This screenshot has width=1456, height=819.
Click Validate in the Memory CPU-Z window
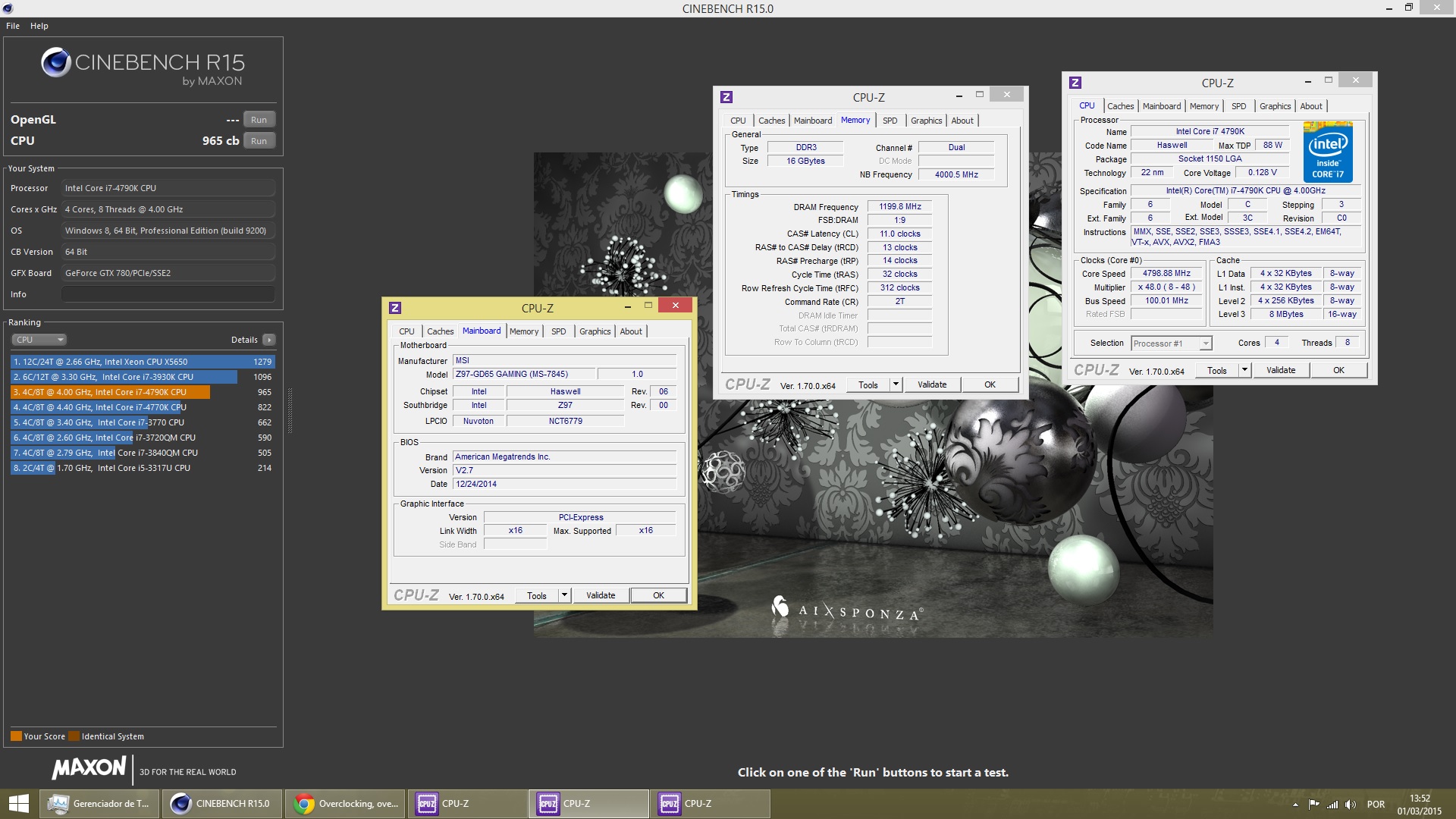tap(932, 384)
